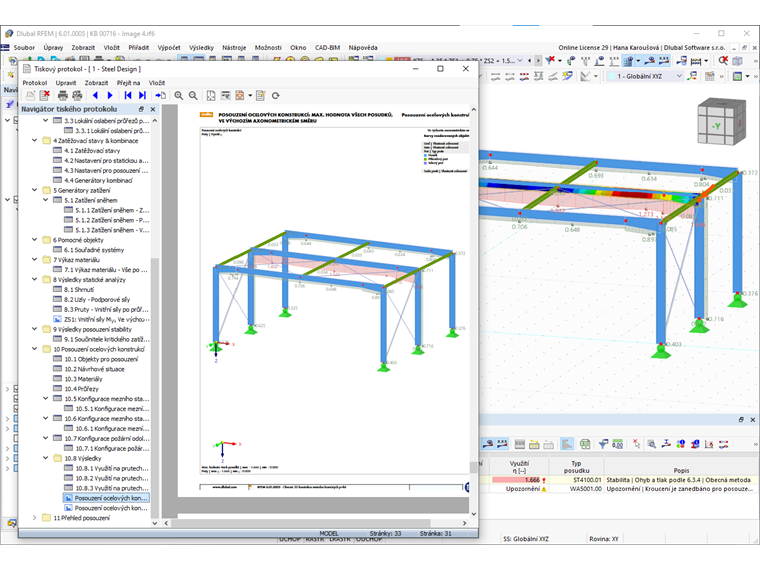
Task: Click the delete search magnifier icon
Action: point(723,60)
